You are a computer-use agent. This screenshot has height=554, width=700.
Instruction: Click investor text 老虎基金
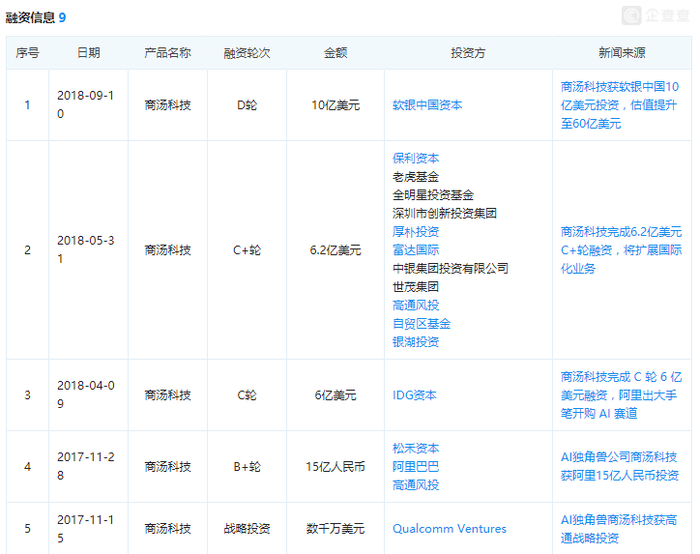click(x=416, y=177)
